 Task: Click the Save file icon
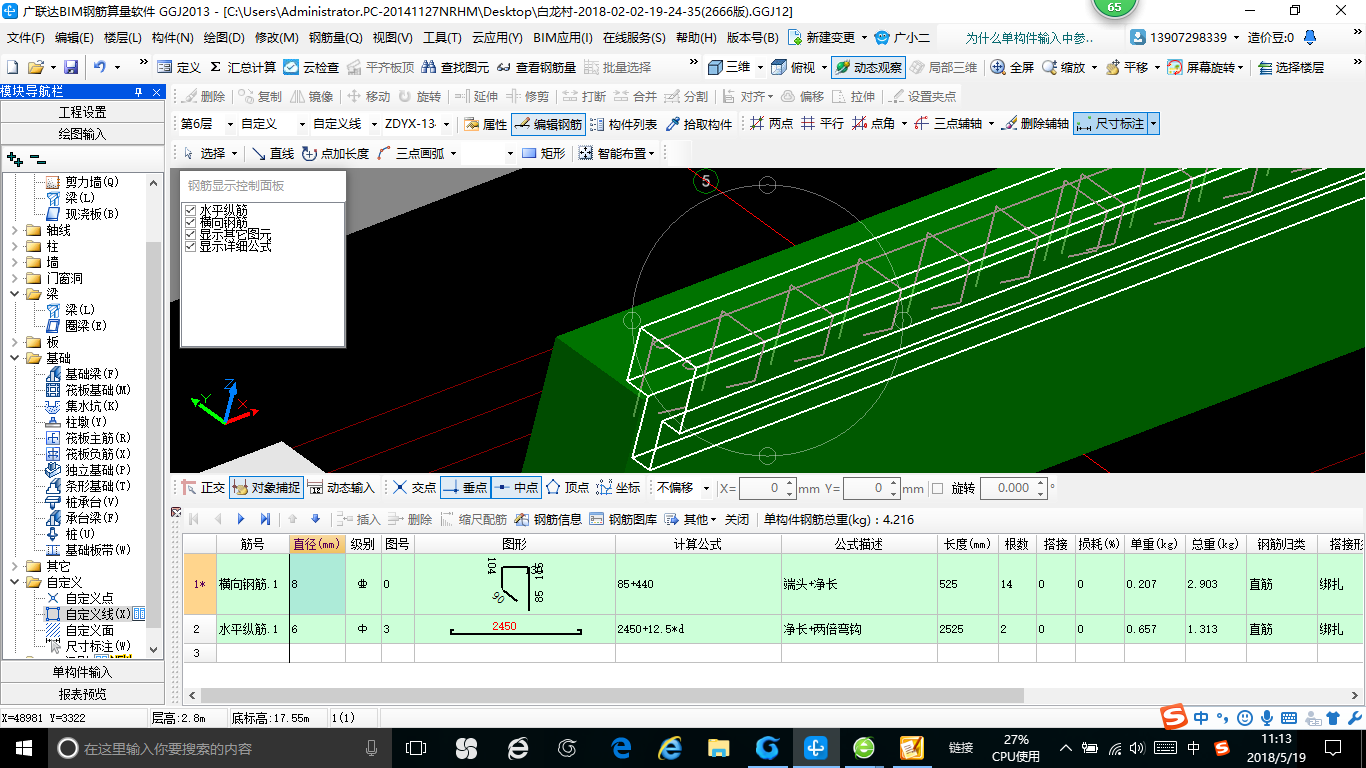[71, 67]
